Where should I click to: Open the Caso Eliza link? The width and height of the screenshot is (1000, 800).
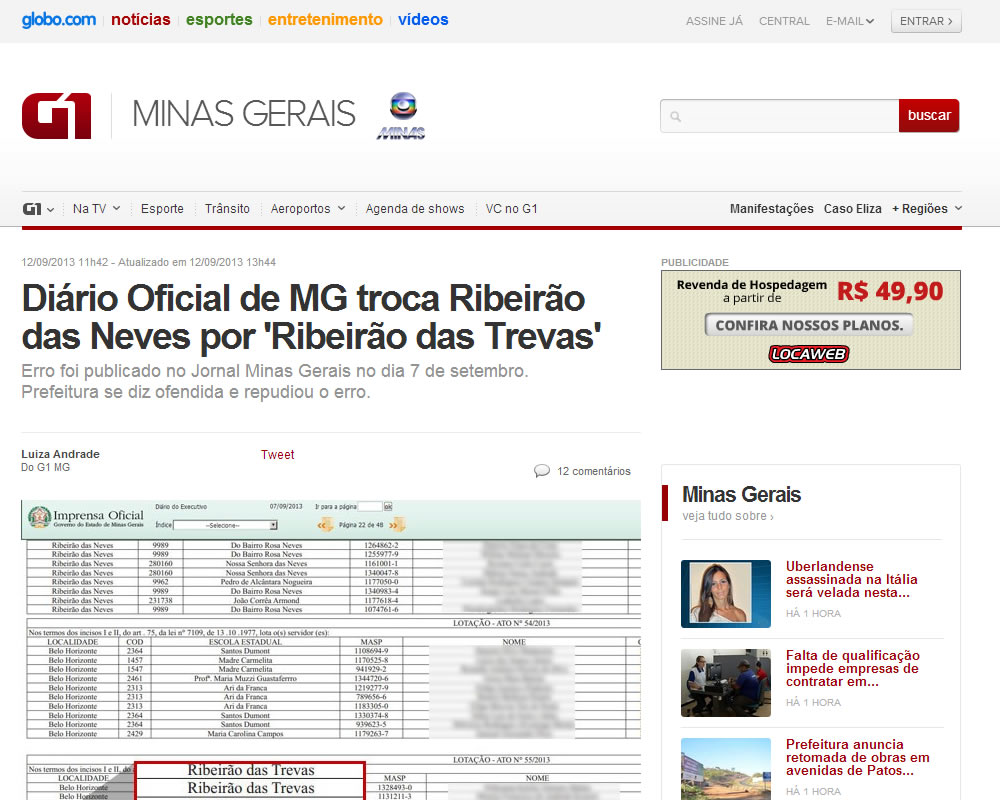[853, 209]
